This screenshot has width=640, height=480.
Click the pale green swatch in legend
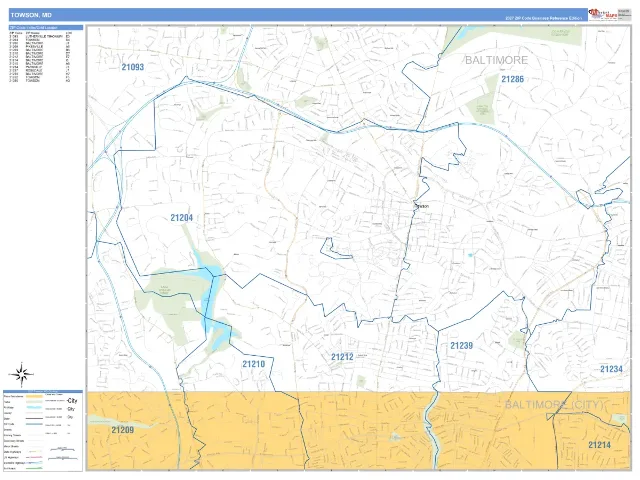click(34, 402)
